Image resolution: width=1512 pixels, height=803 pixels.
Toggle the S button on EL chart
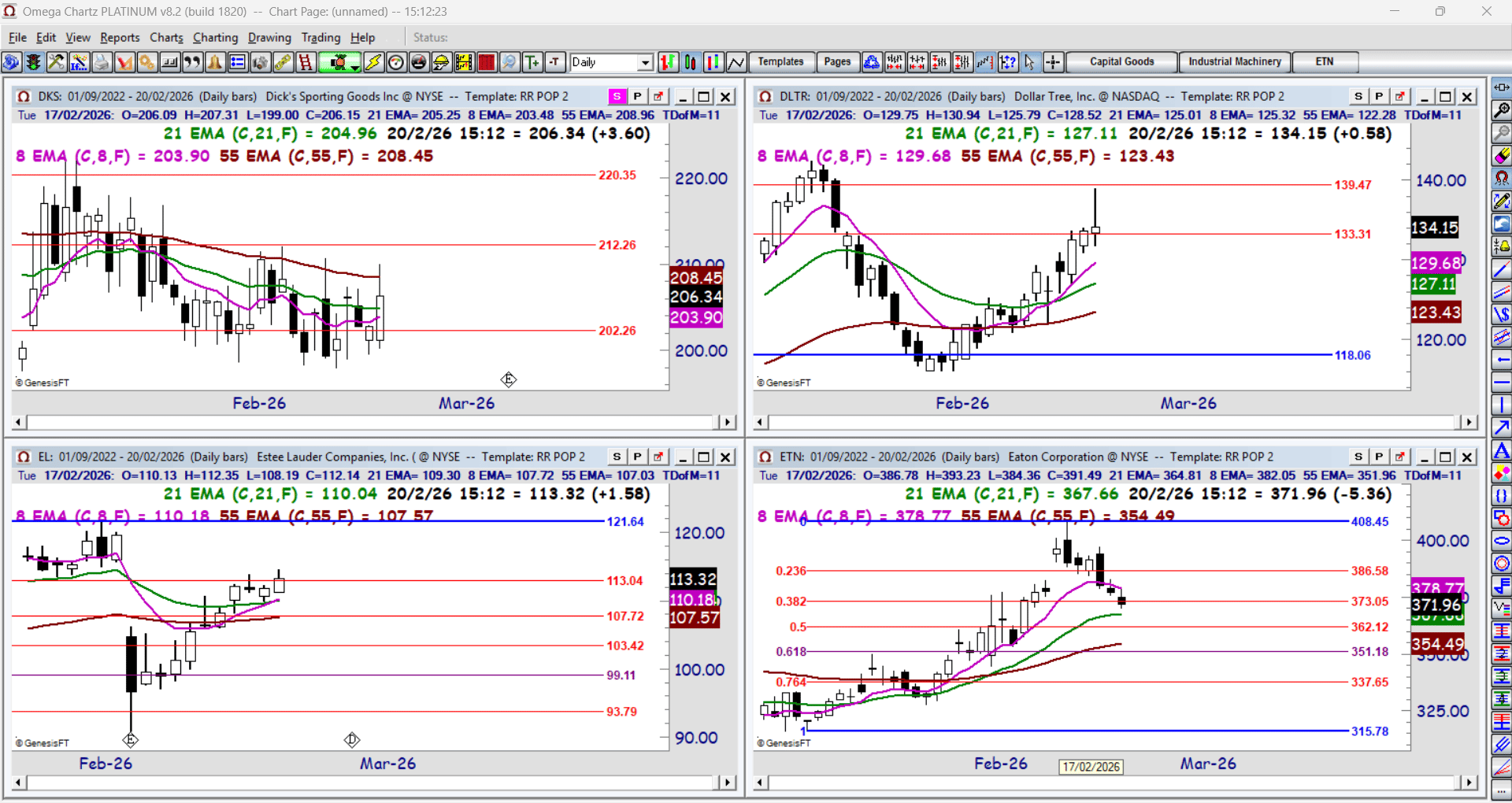point(617,457)
